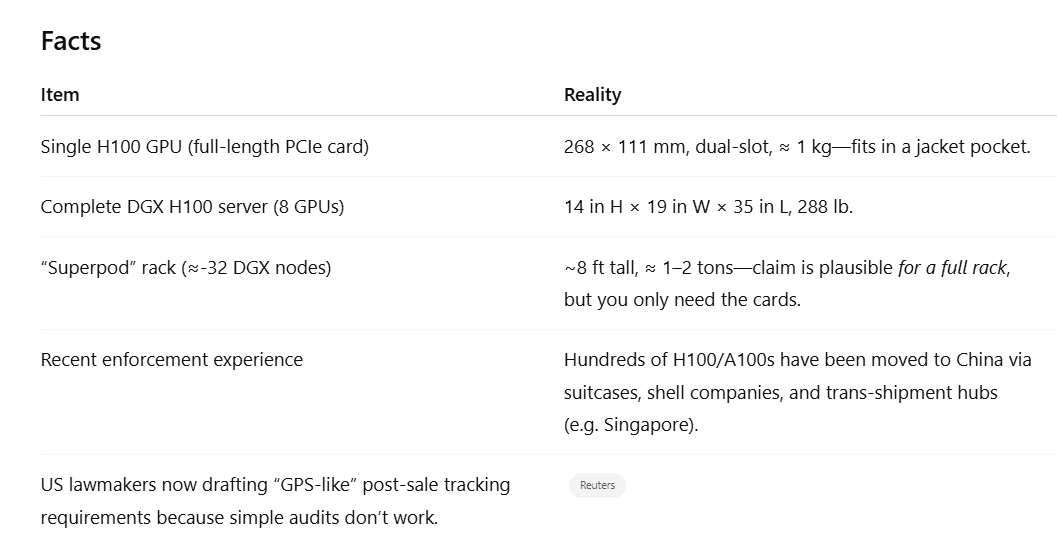Click the Superpod rack row label
The image size is (1057, 536).
click(186, 268)
